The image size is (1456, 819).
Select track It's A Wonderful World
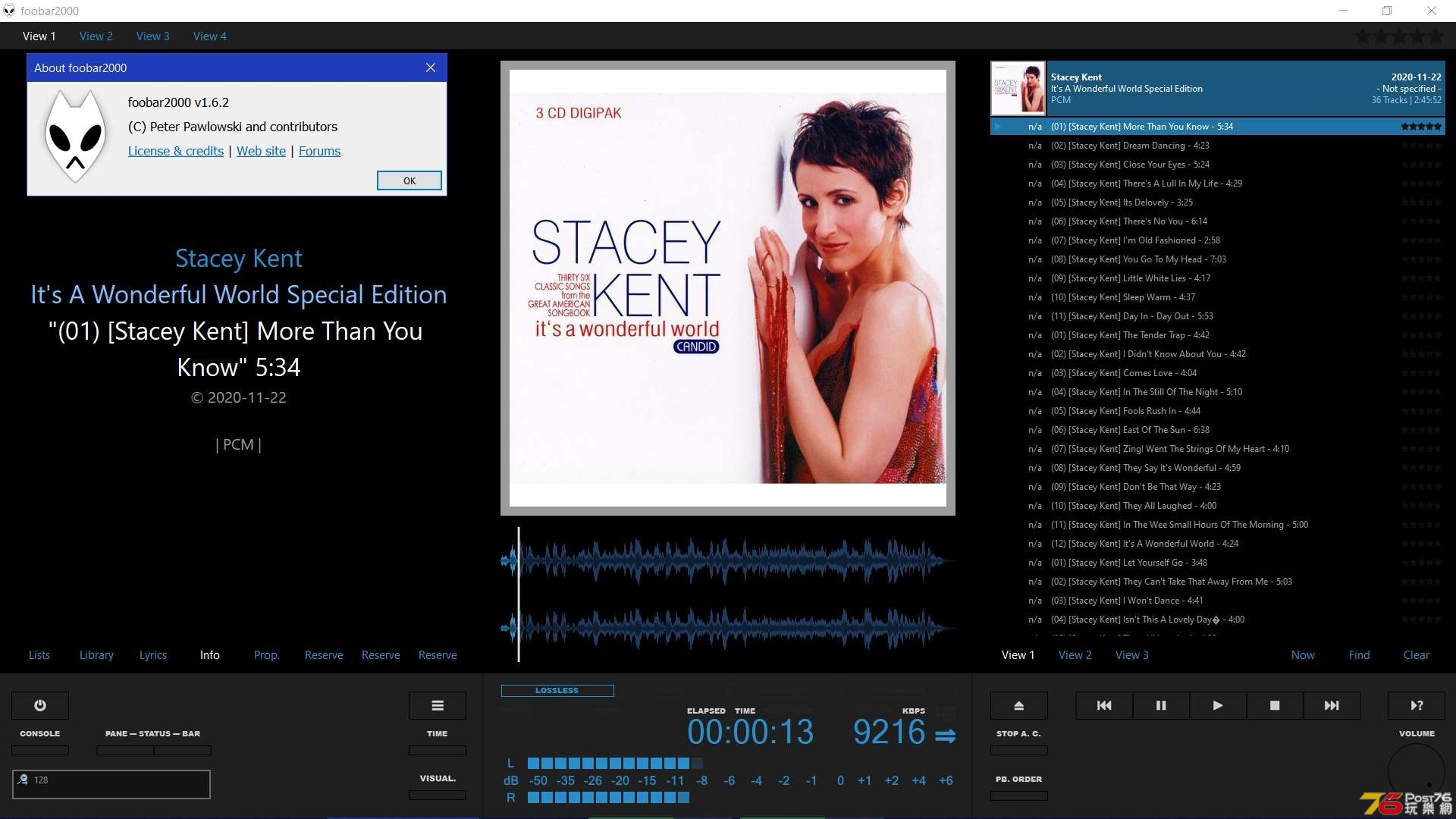(x=1217, y=544)
